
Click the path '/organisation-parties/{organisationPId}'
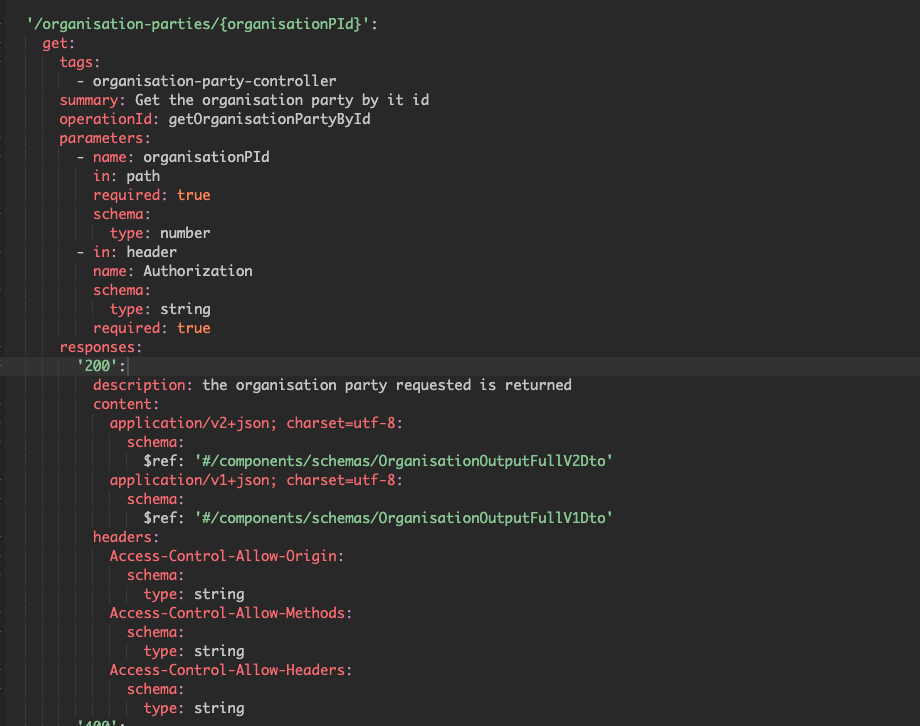pyautogui.click(x=198, y=24)
